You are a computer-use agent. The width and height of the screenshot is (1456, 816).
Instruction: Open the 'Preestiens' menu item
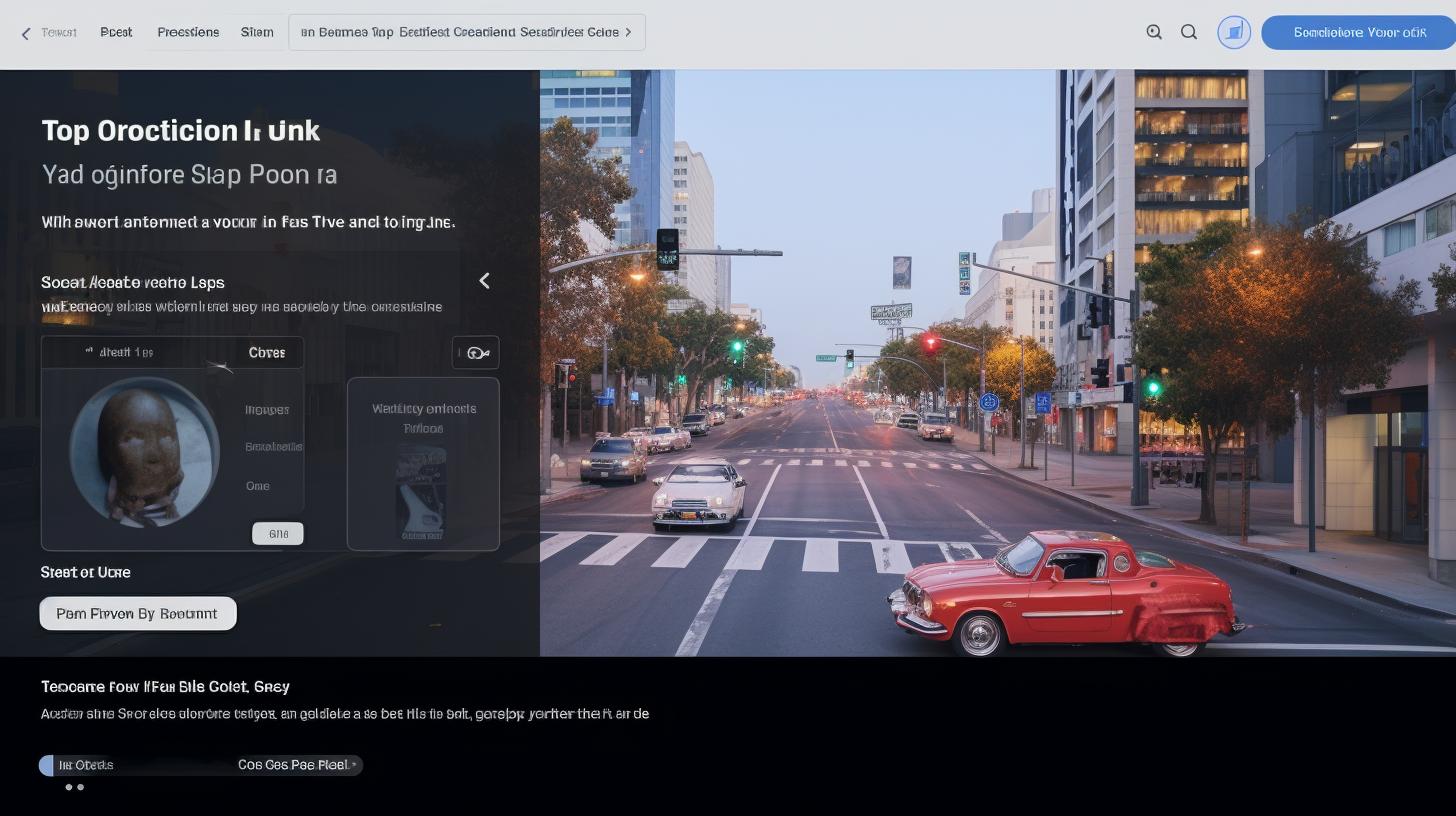(x=188, y=32)
